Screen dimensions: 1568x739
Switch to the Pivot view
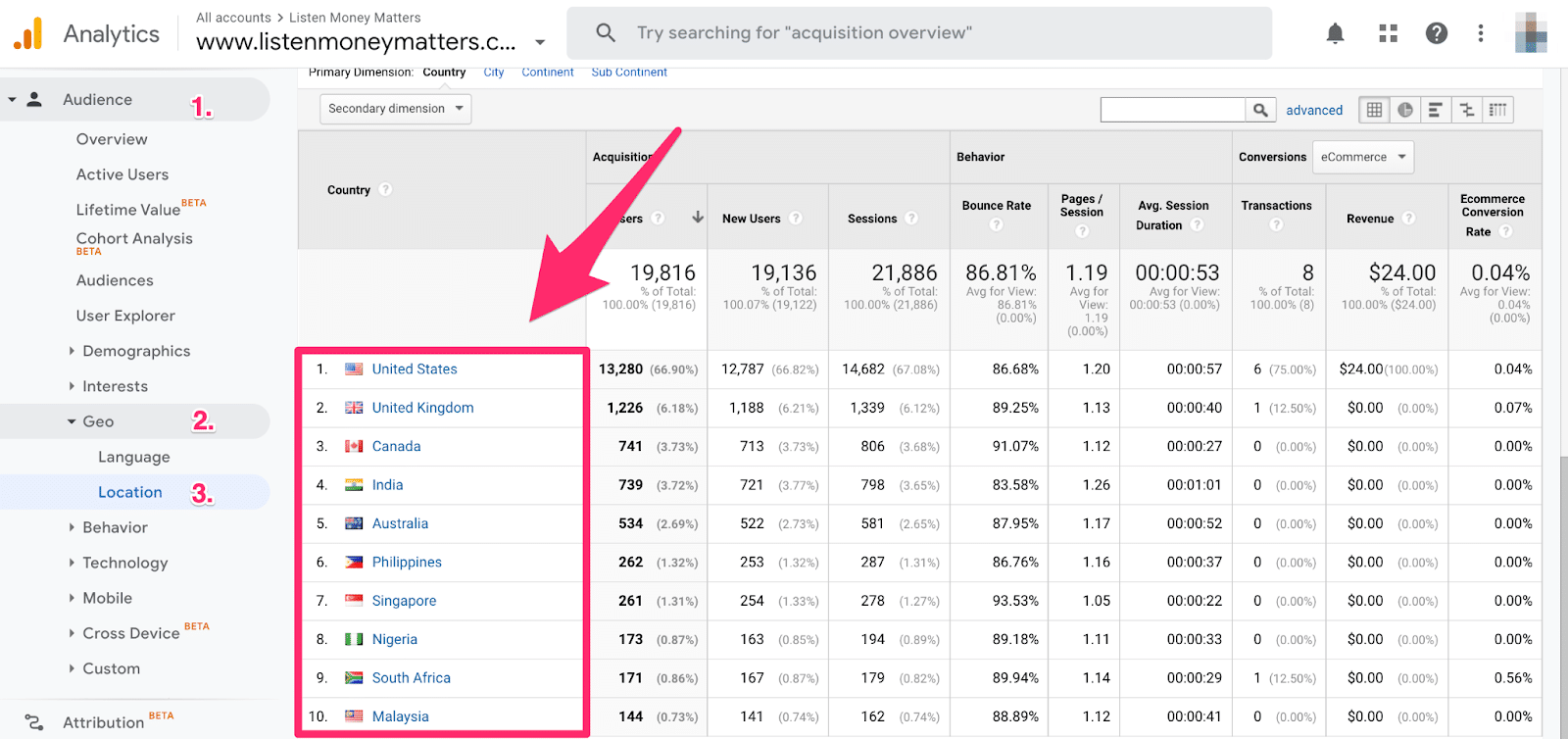tap(1497, 110)
